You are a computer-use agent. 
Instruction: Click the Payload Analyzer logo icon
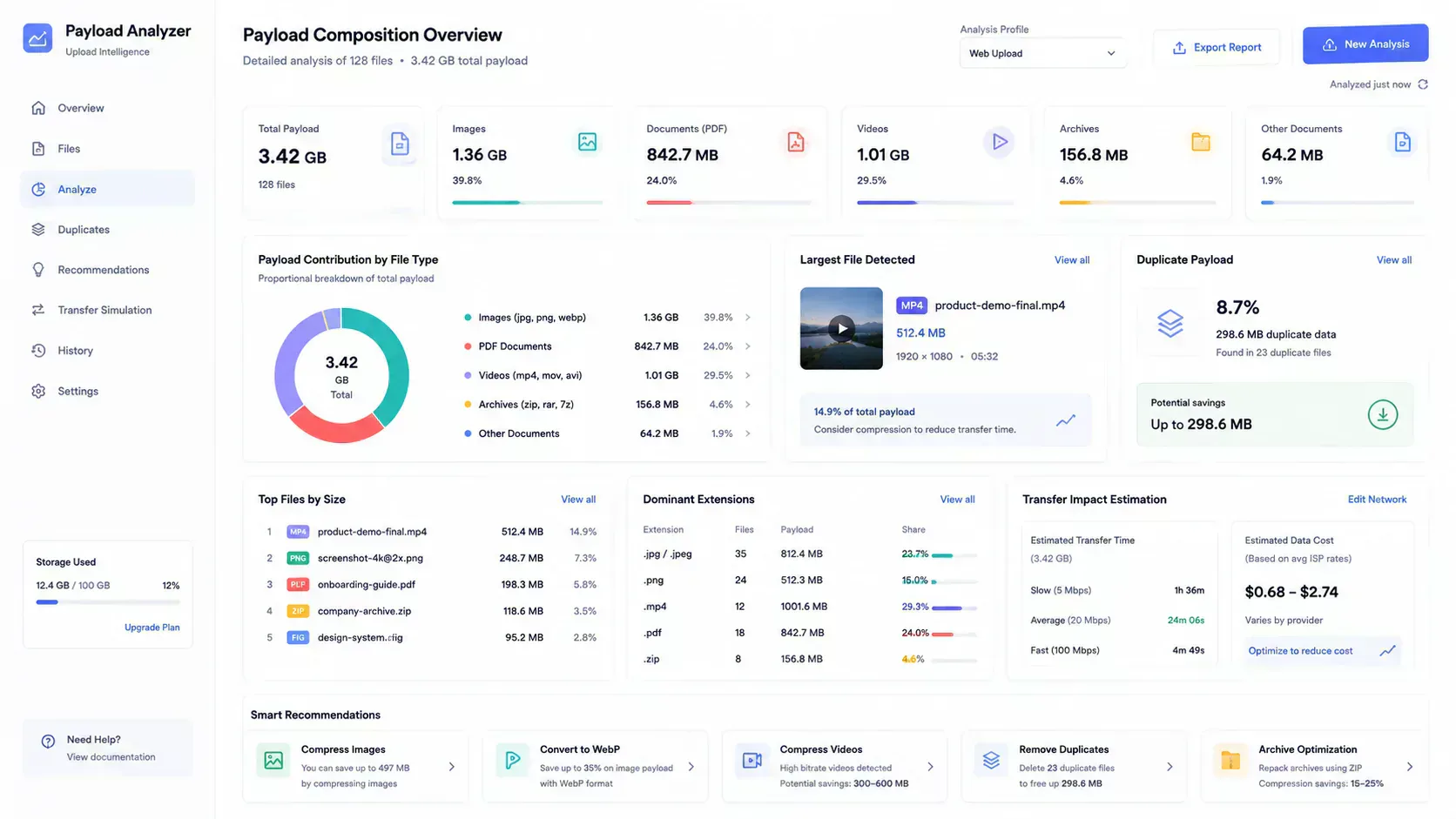pos(37,38)
